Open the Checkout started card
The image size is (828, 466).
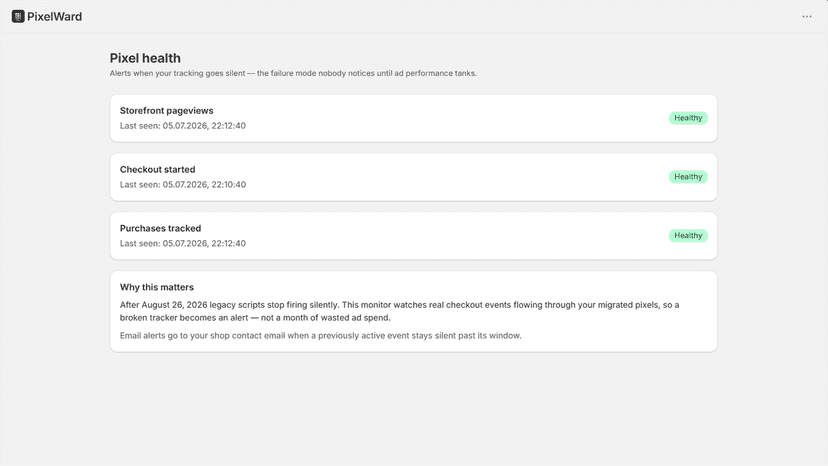click(x=413, y=177)
